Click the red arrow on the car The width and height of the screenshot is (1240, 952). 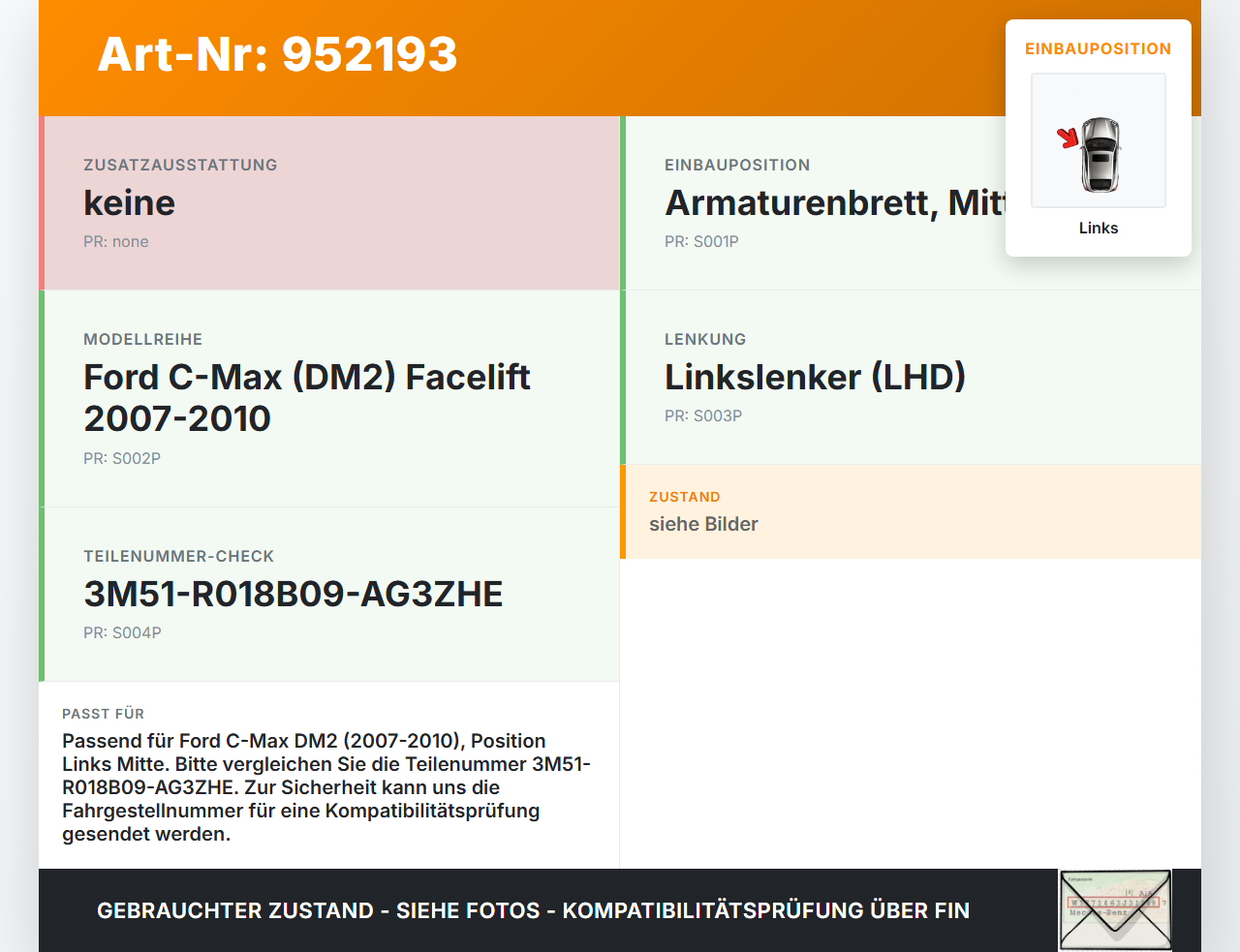pos(1068,138)
